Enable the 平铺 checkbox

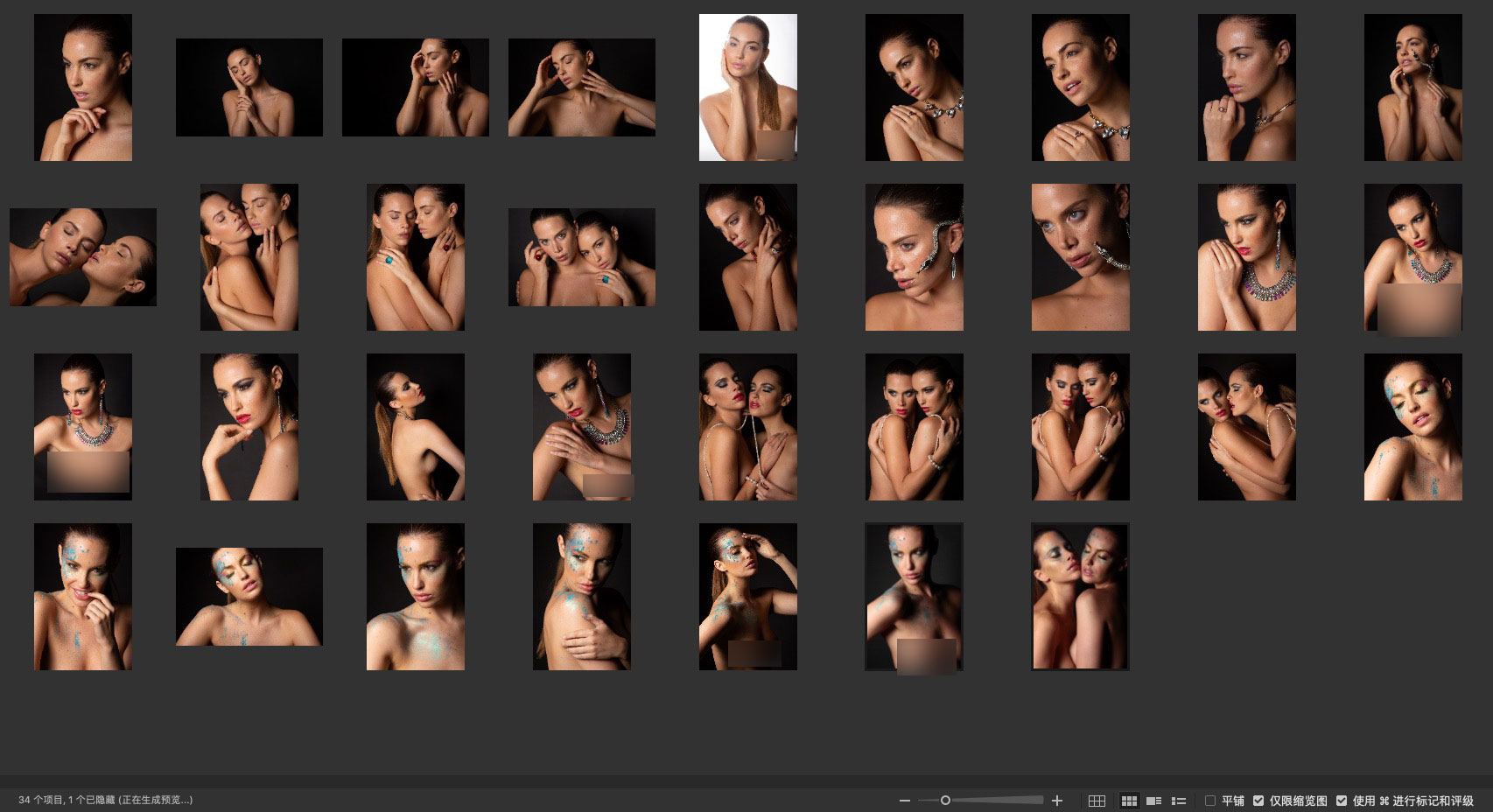click(1210, 801)
